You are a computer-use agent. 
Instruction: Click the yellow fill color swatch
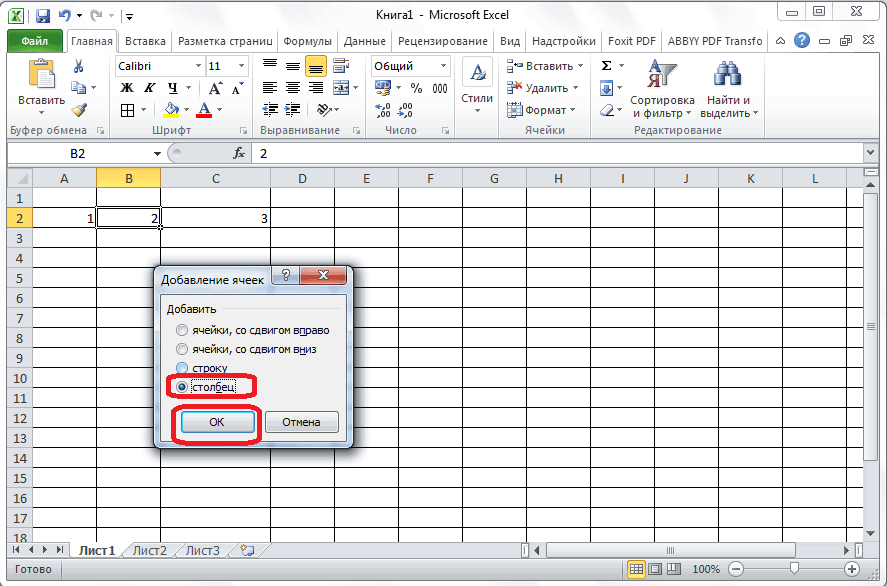pyautogui.click(x=171, y=110)
